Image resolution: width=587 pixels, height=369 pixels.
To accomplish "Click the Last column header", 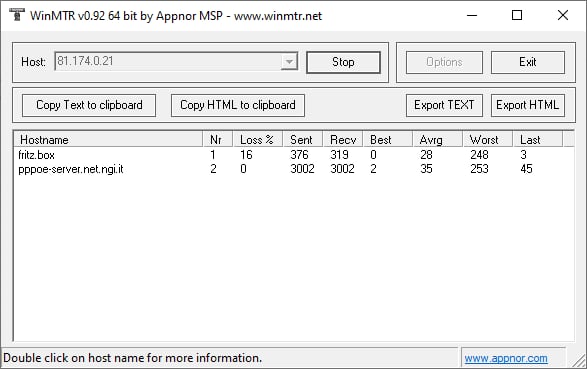I will click(537, 140).
